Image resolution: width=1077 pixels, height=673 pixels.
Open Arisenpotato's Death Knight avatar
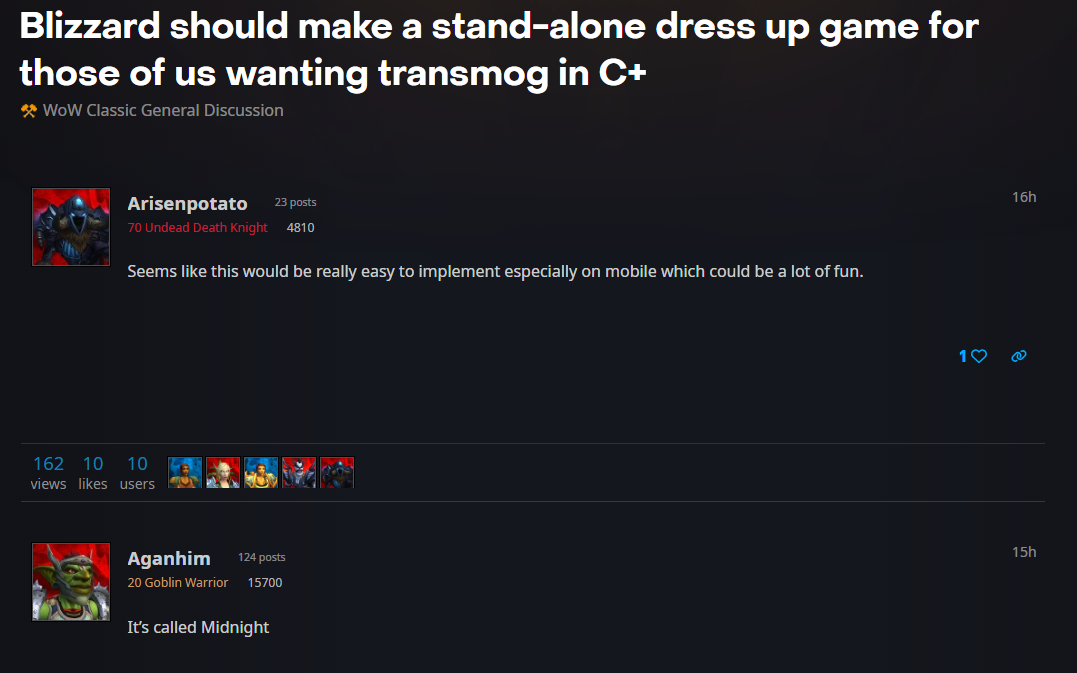click(x=71, y=227)
